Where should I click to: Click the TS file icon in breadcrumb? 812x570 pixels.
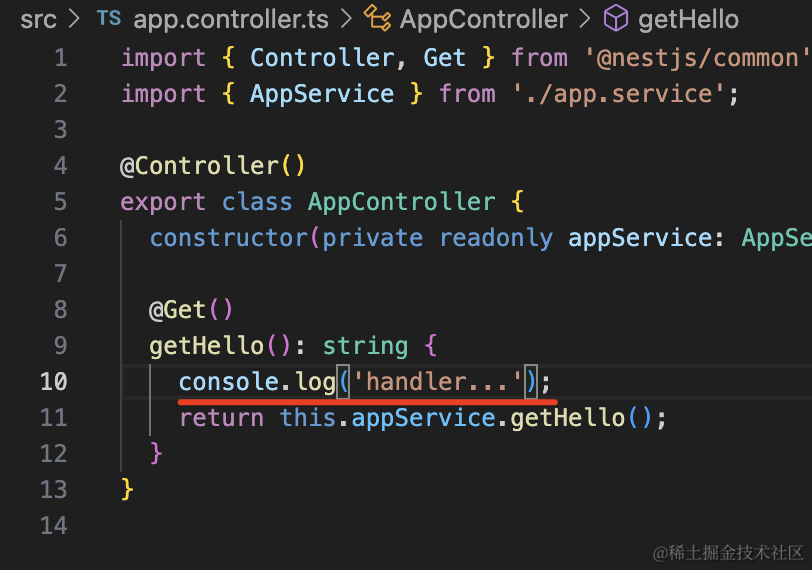(x=109, y=19)
